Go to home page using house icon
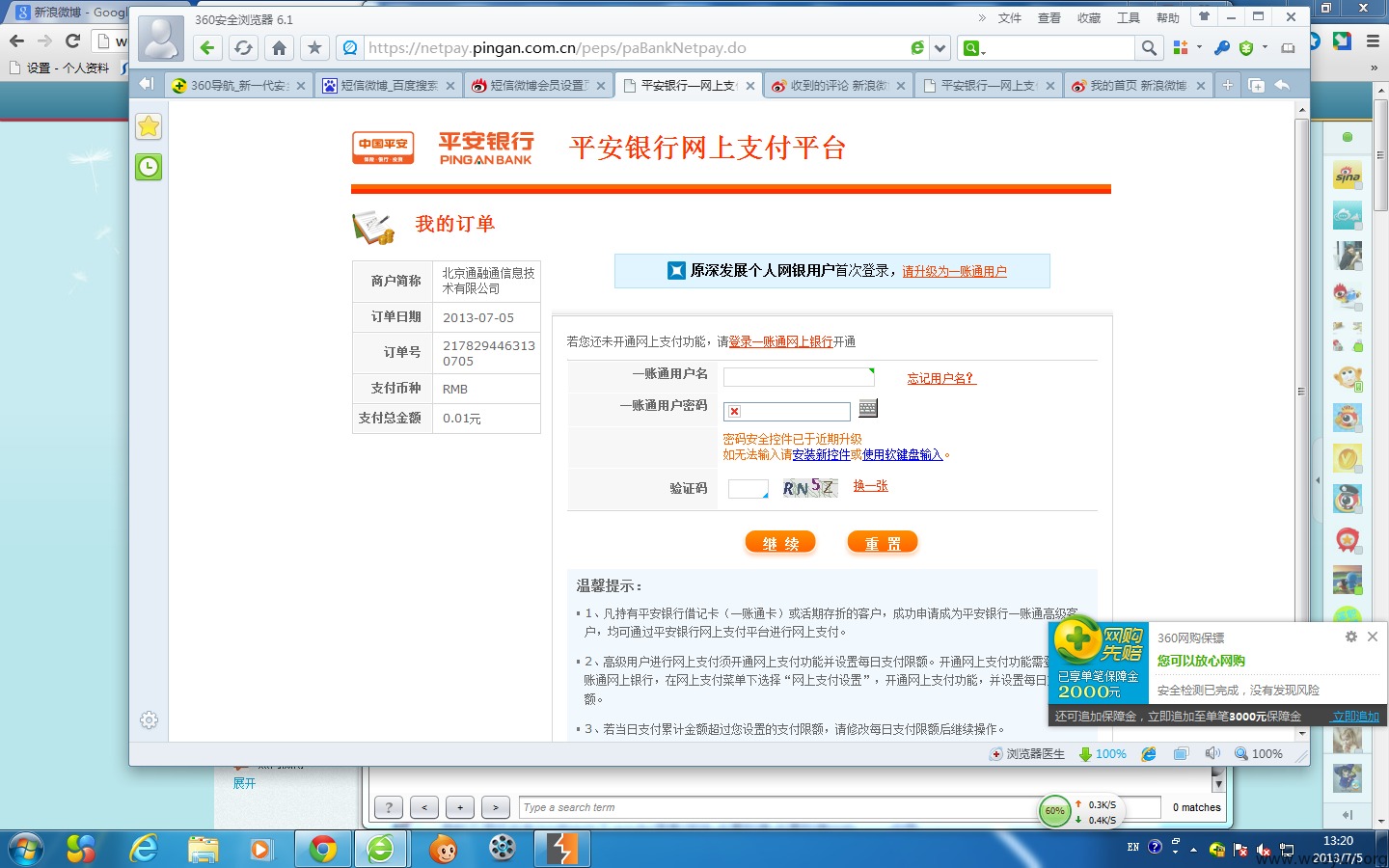The image size is (1389, 868). click(x=279, y=48)
